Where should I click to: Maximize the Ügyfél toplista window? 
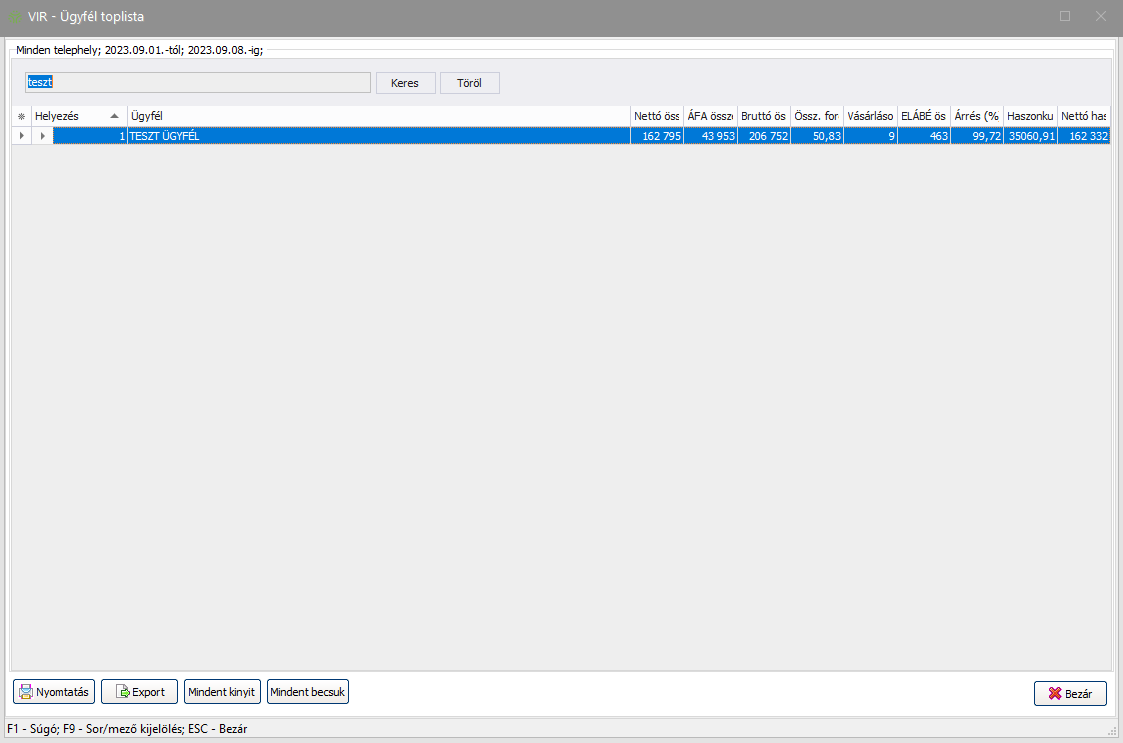(x=1065, y=16)
